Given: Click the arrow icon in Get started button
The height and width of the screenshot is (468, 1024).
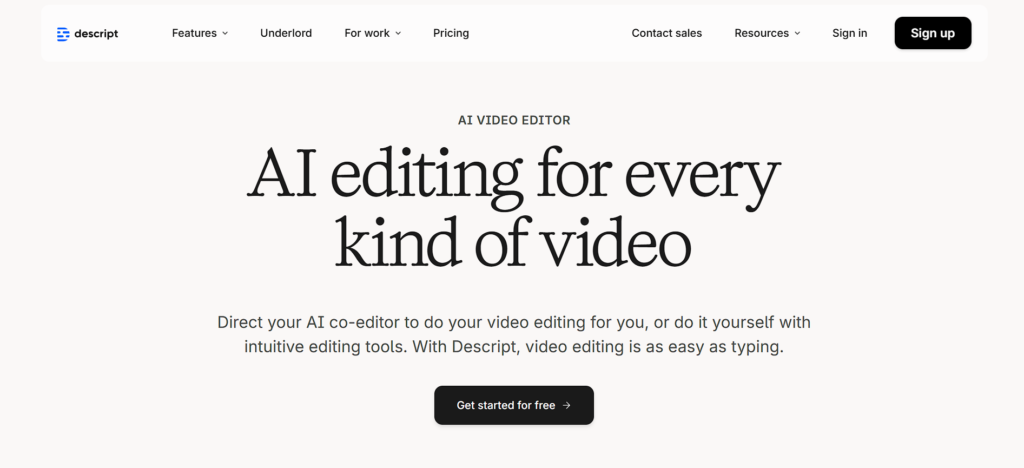Looking at the screenshot, I should point(567,405).
